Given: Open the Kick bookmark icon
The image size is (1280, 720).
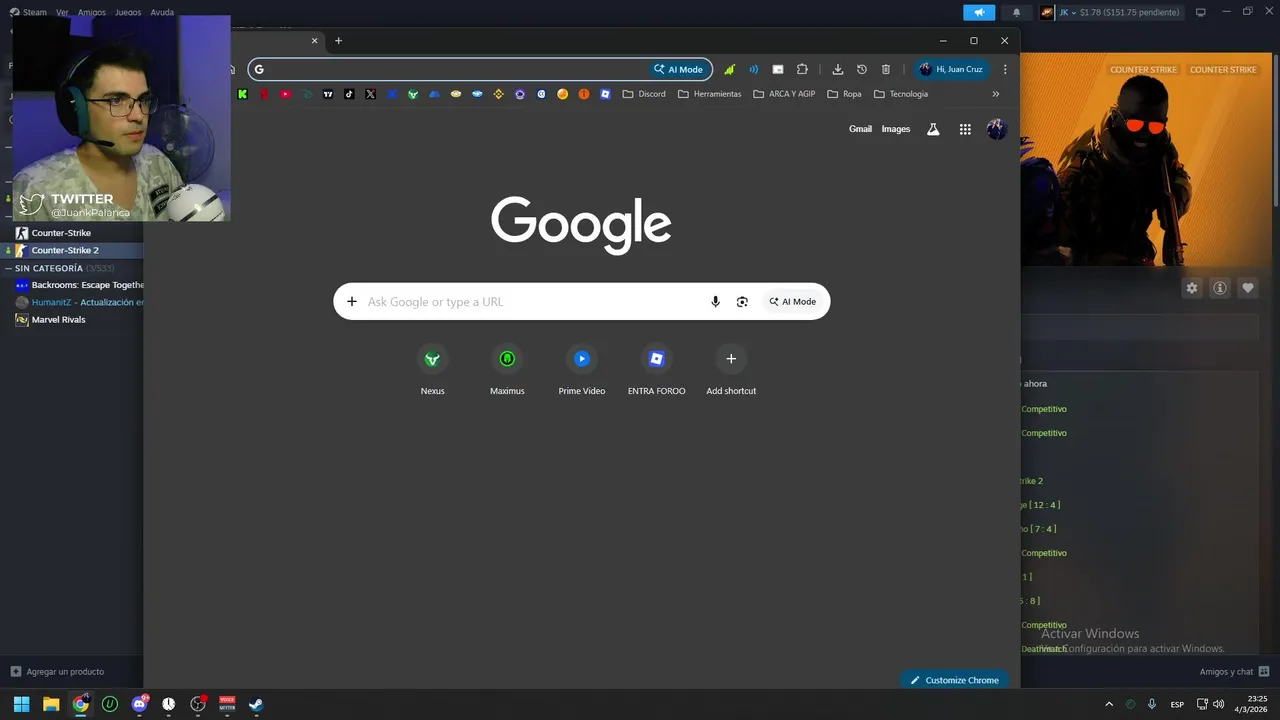Looking at the screenshot, I should (243, 94).
